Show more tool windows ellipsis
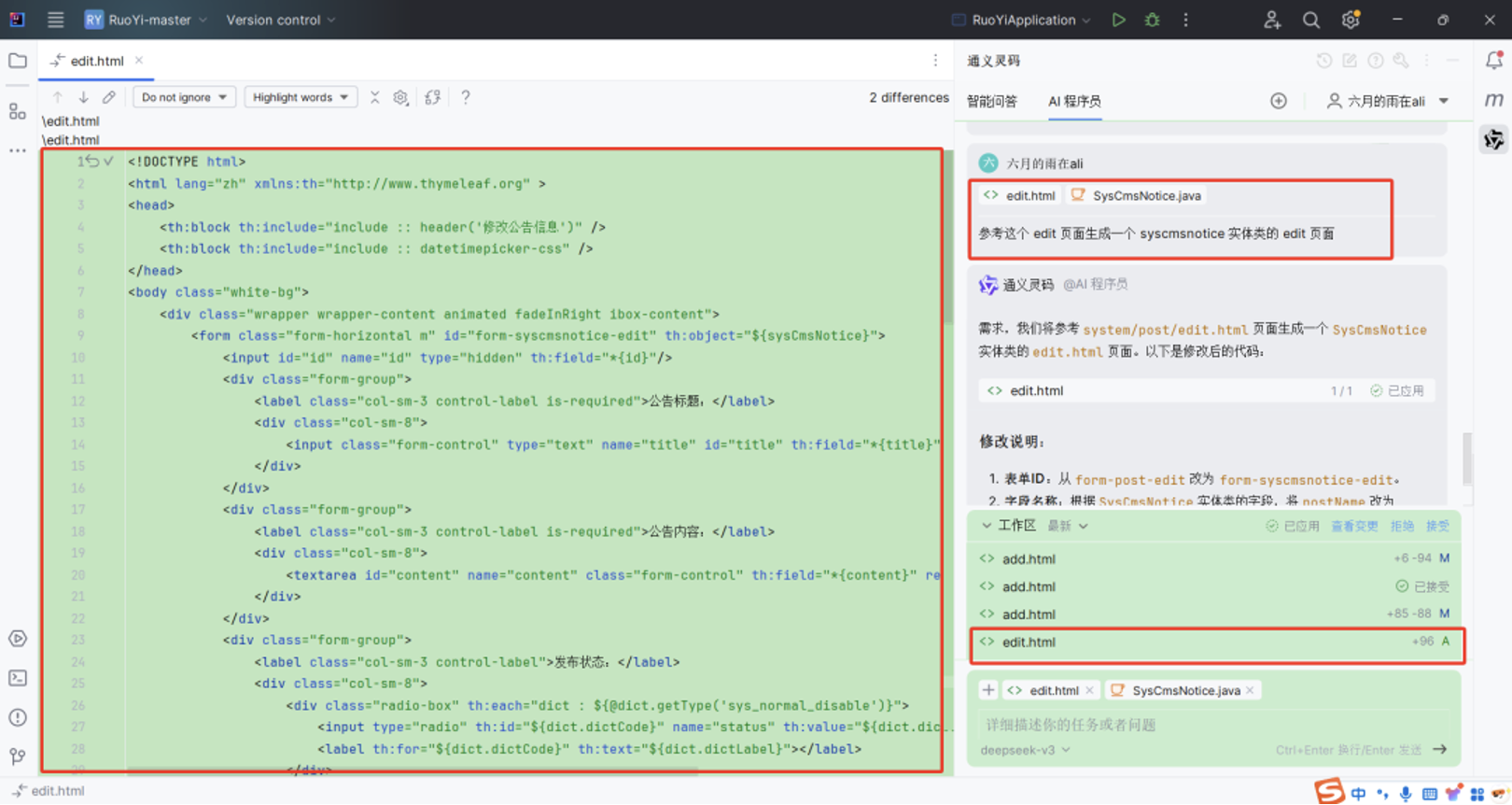The height and width of the screenshot is (805, 1512). pos(18,150)
